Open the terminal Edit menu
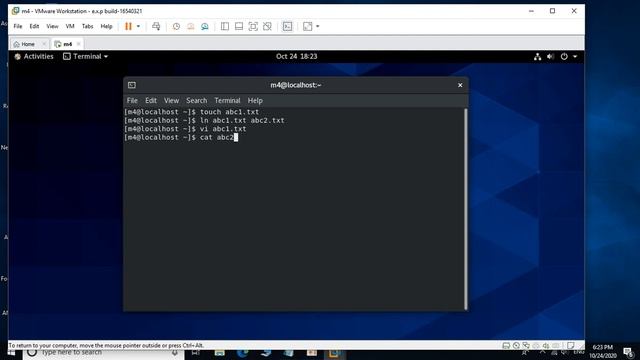 point(151,100)
